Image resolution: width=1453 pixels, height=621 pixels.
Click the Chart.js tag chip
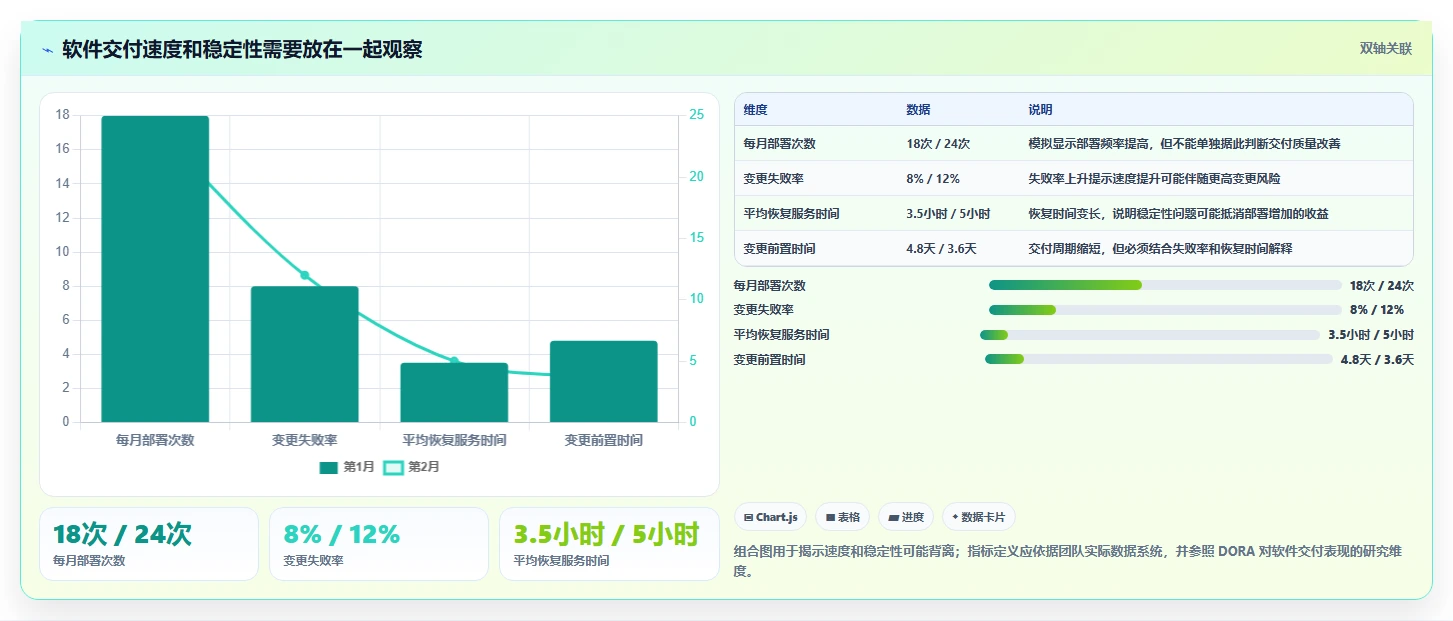(x=771, y=517)
